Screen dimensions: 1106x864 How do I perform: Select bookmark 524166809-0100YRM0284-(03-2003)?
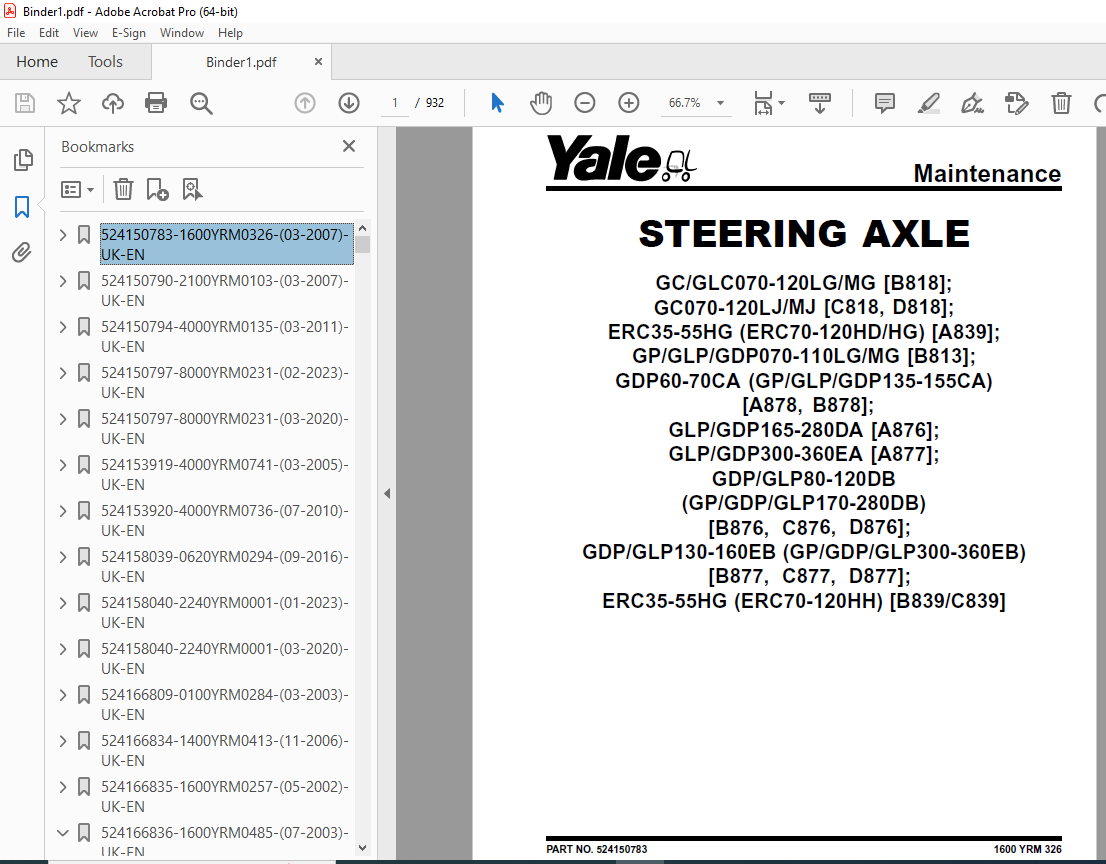[x=224, y=704]
